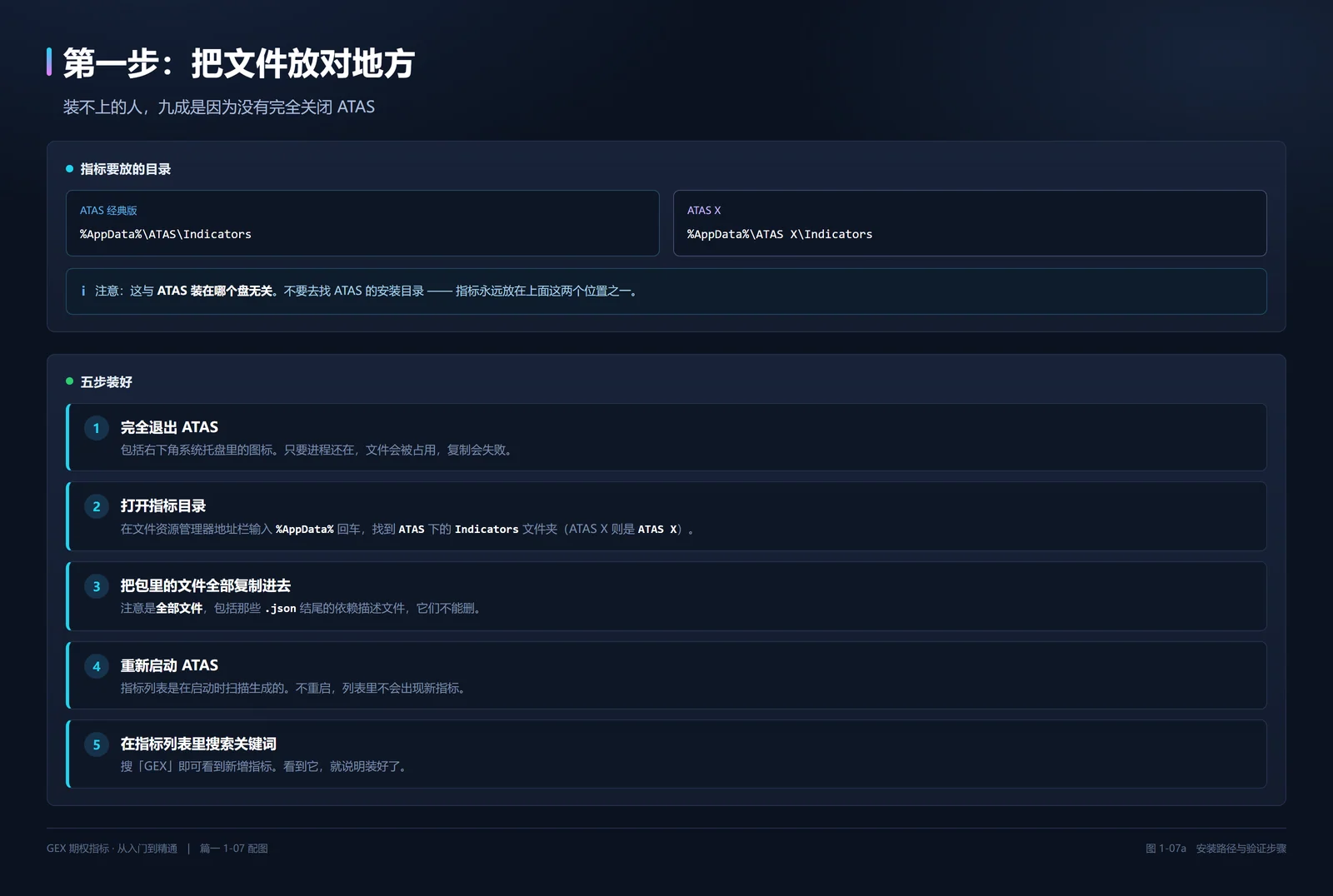Screen dimensions: 1333x896
Task: Select the step 2 number badge
Action: click(97, 506)
